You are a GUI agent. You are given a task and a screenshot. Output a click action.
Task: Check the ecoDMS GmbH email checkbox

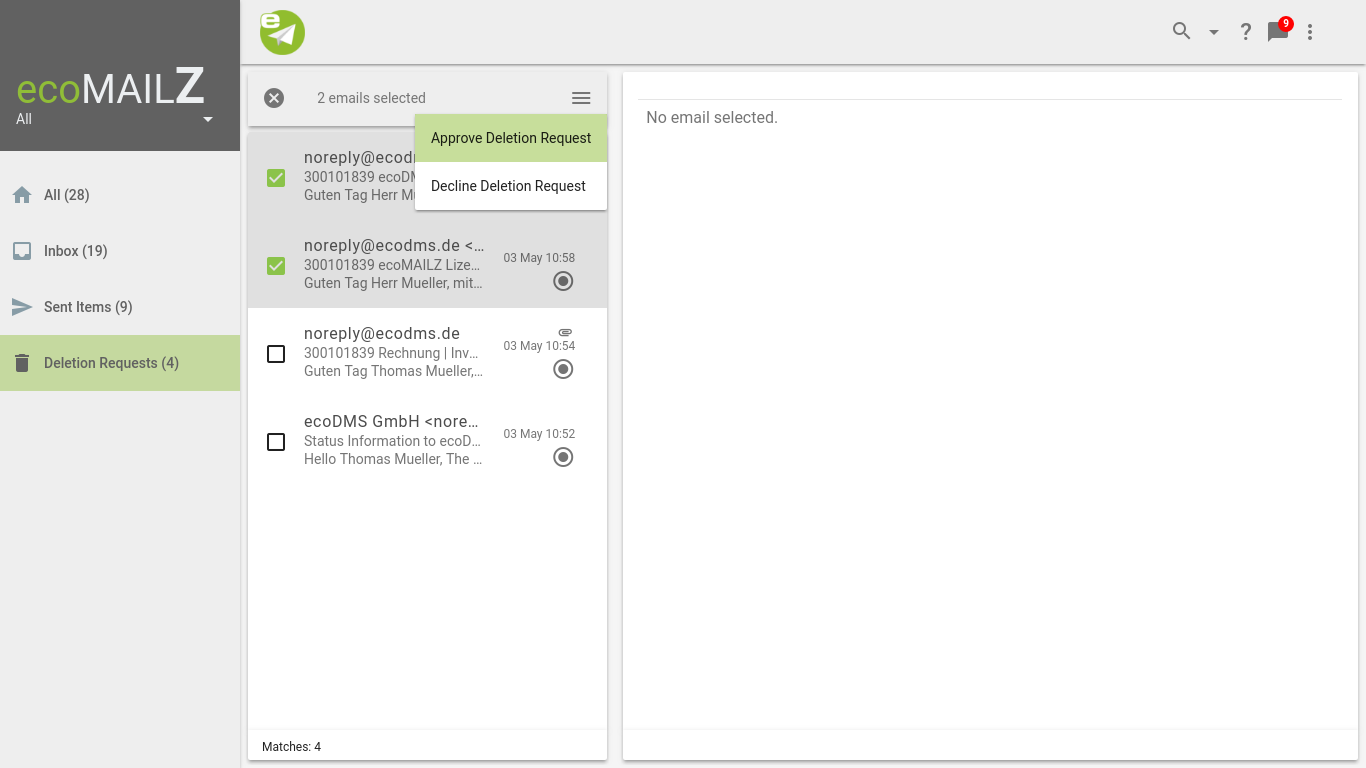pos(276,442)
